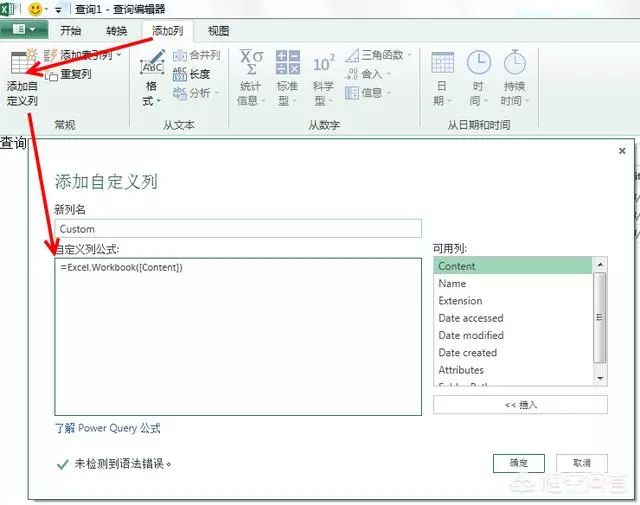Click the Parse (分析) icon
Screen dimensions: 640x505
click(180, 93)
